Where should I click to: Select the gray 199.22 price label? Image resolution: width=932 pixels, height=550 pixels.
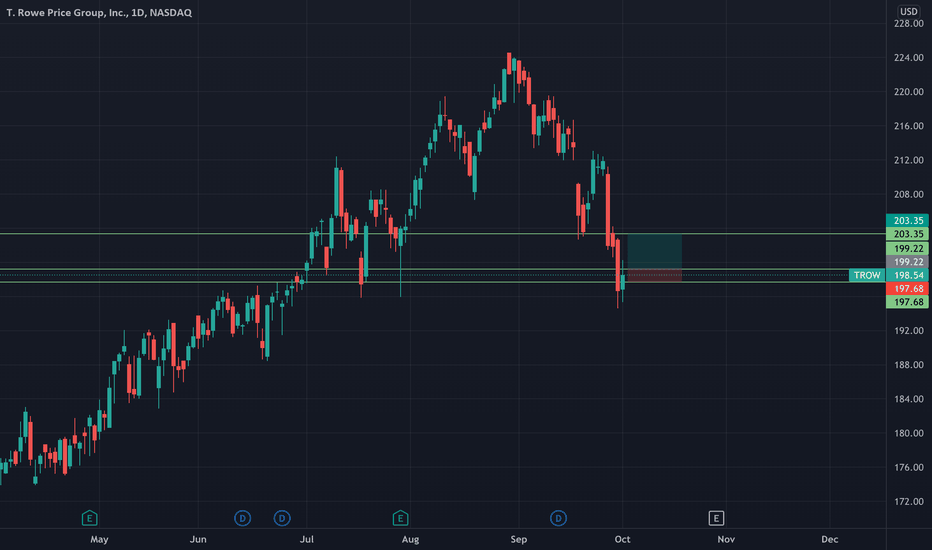pyautogui.click(x=907, y=262)
